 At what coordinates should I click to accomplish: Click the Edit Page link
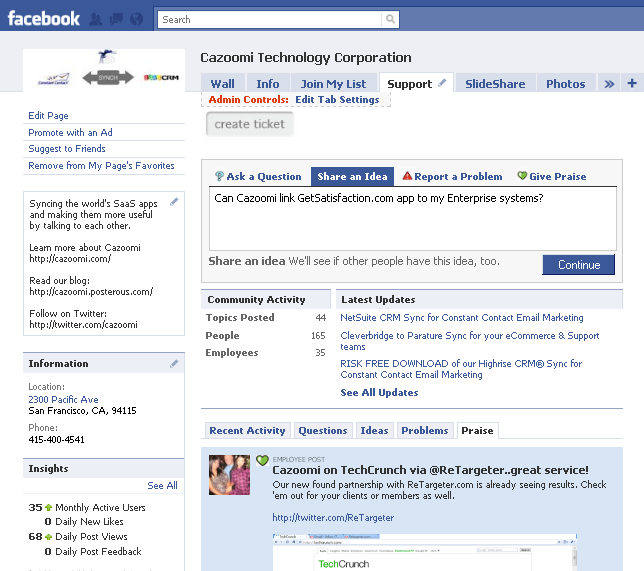(48, 115)
